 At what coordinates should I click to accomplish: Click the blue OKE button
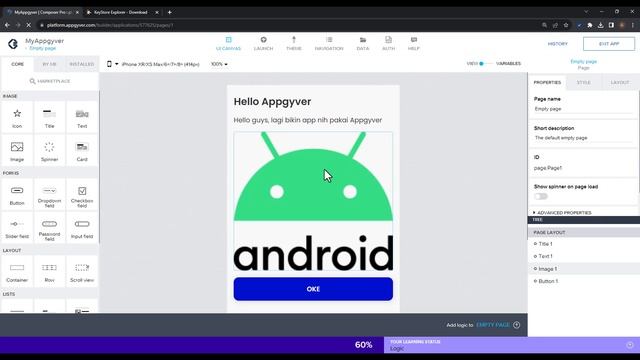pyautogui.click(x=313, y=289)
